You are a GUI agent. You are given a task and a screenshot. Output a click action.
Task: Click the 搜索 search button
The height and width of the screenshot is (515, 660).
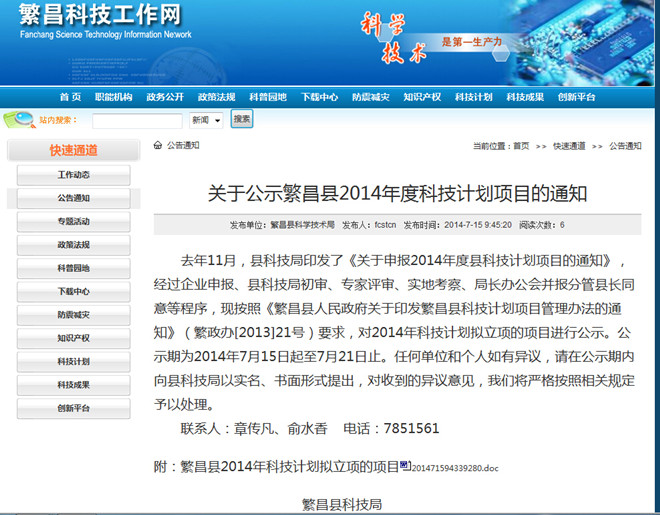[242, 119]
